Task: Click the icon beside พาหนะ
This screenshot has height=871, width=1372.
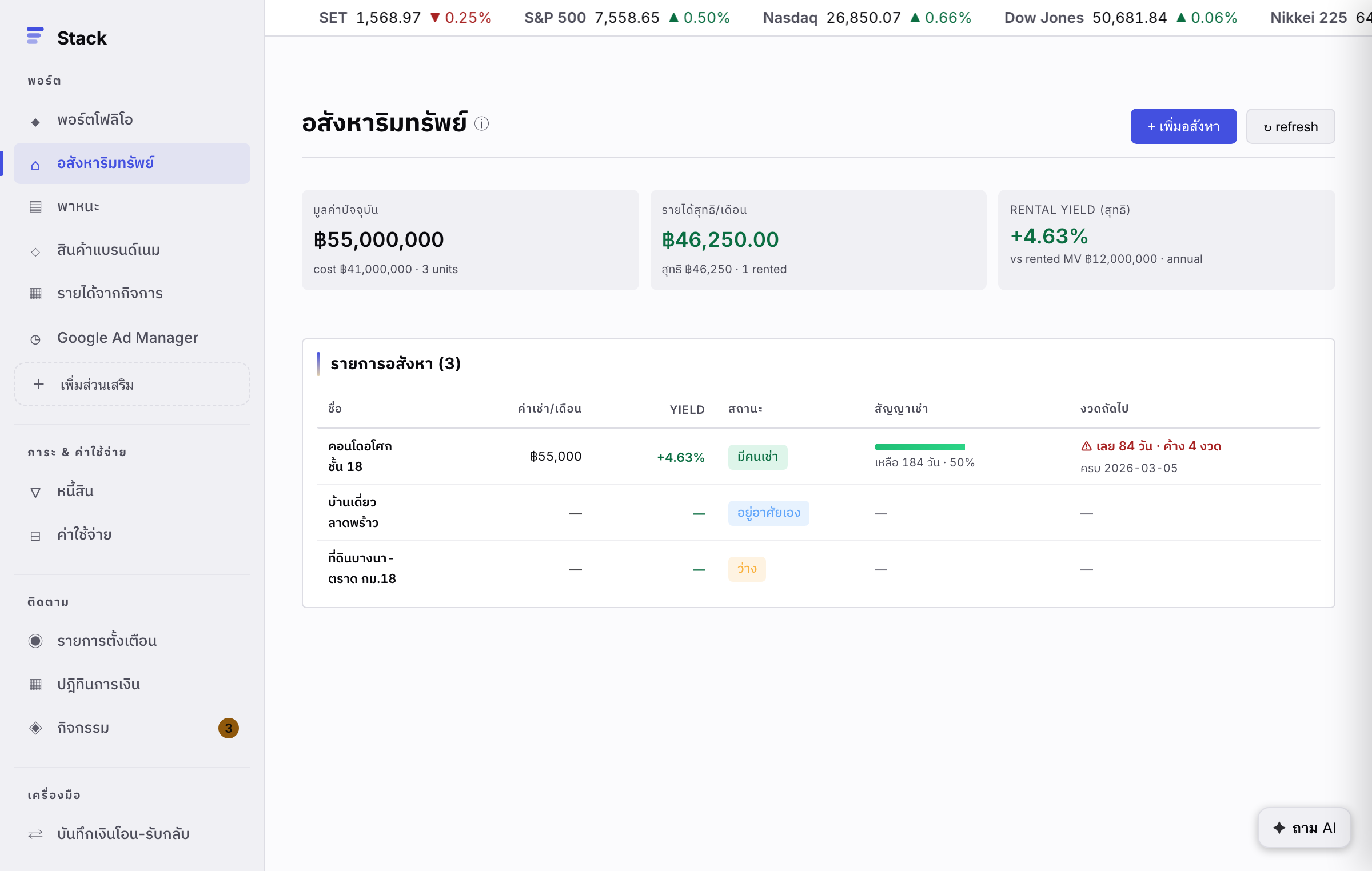Action: point(35,207)
